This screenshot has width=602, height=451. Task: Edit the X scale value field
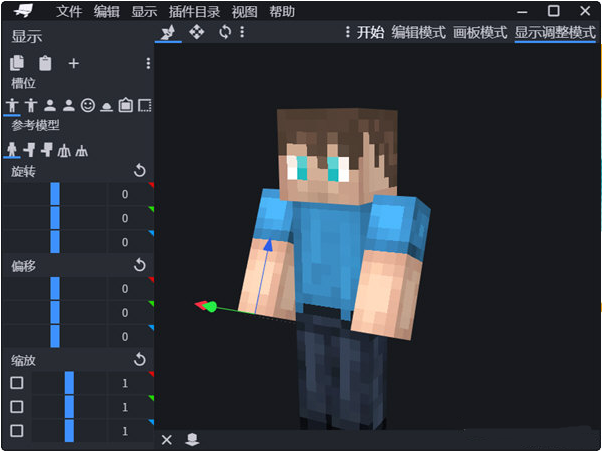(131, 383)
